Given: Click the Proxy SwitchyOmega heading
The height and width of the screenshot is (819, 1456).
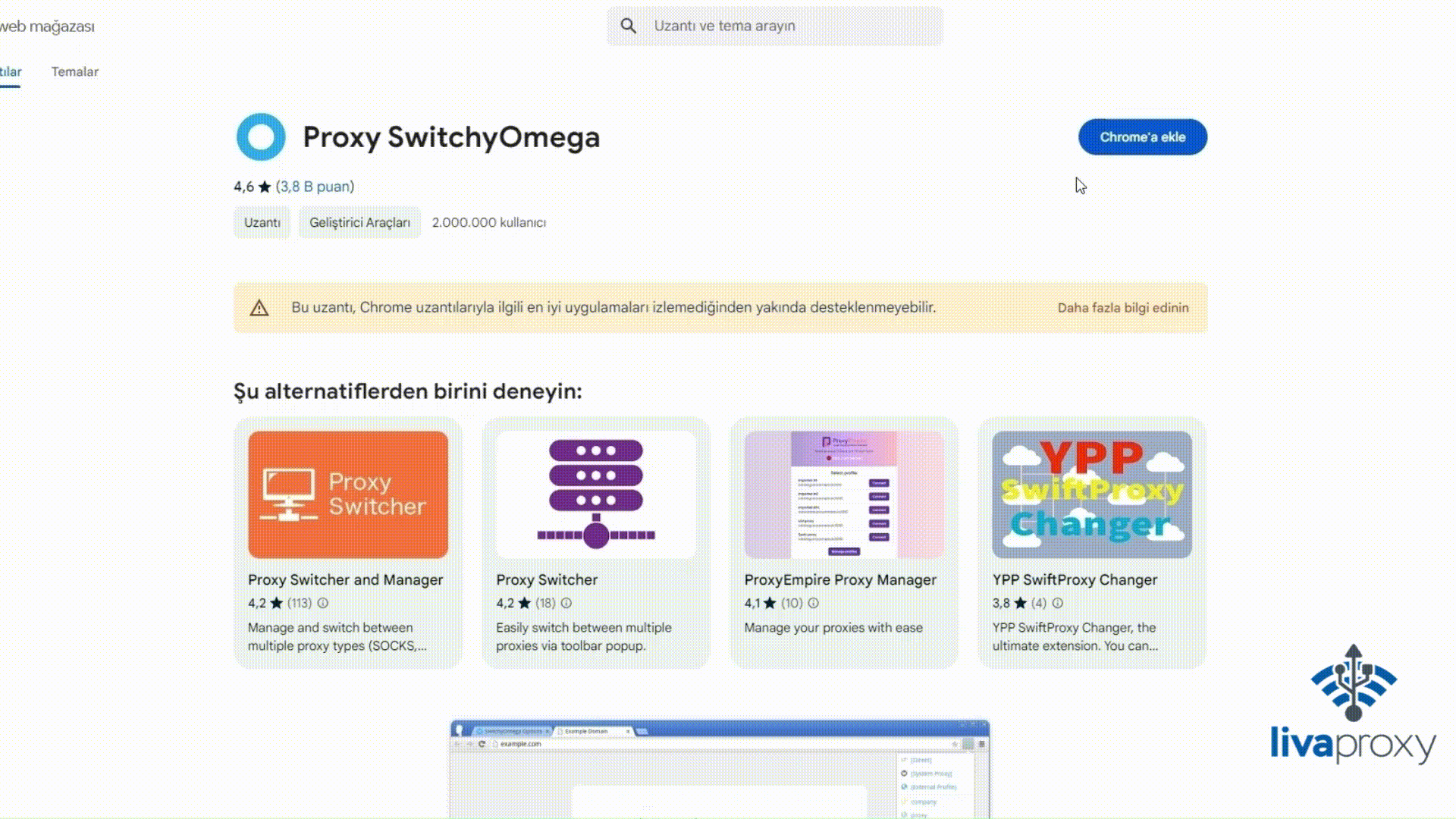Looking at the screenshot, I should point(451,137).
